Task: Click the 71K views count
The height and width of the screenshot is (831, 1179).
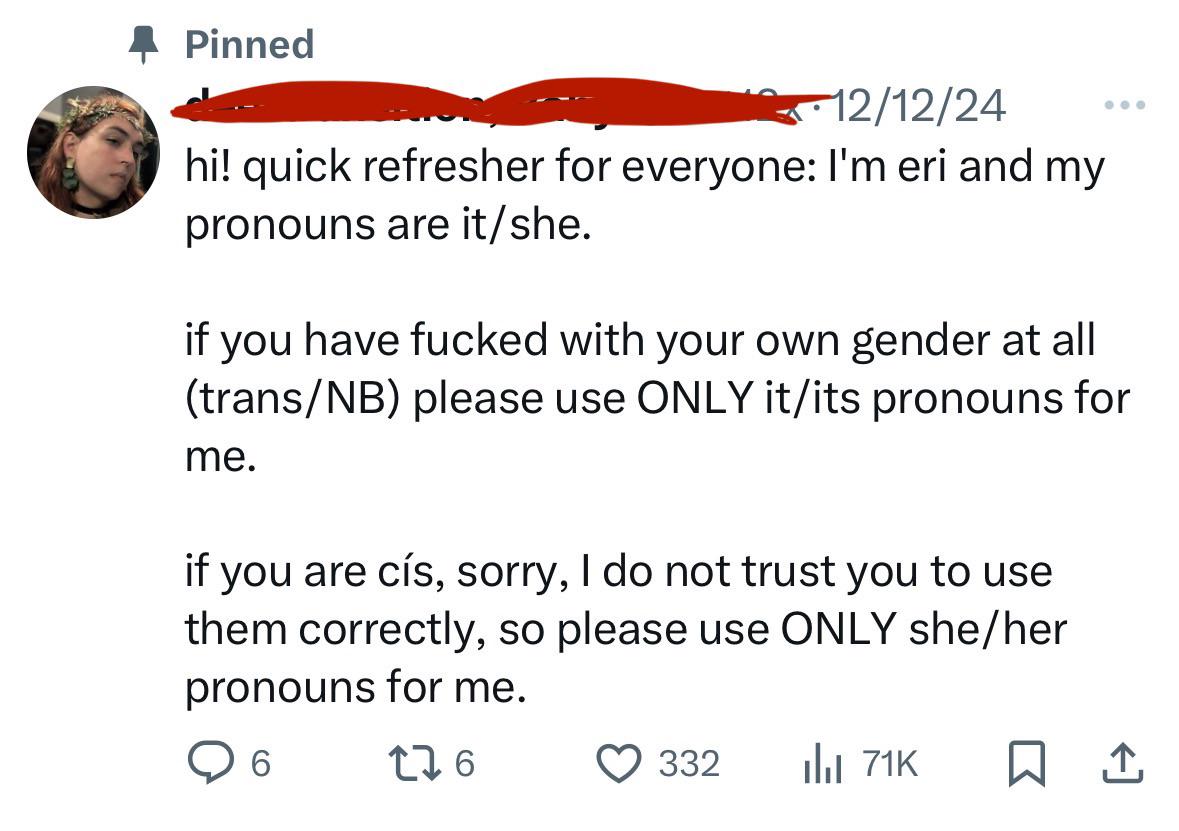Action: [890, 764]
